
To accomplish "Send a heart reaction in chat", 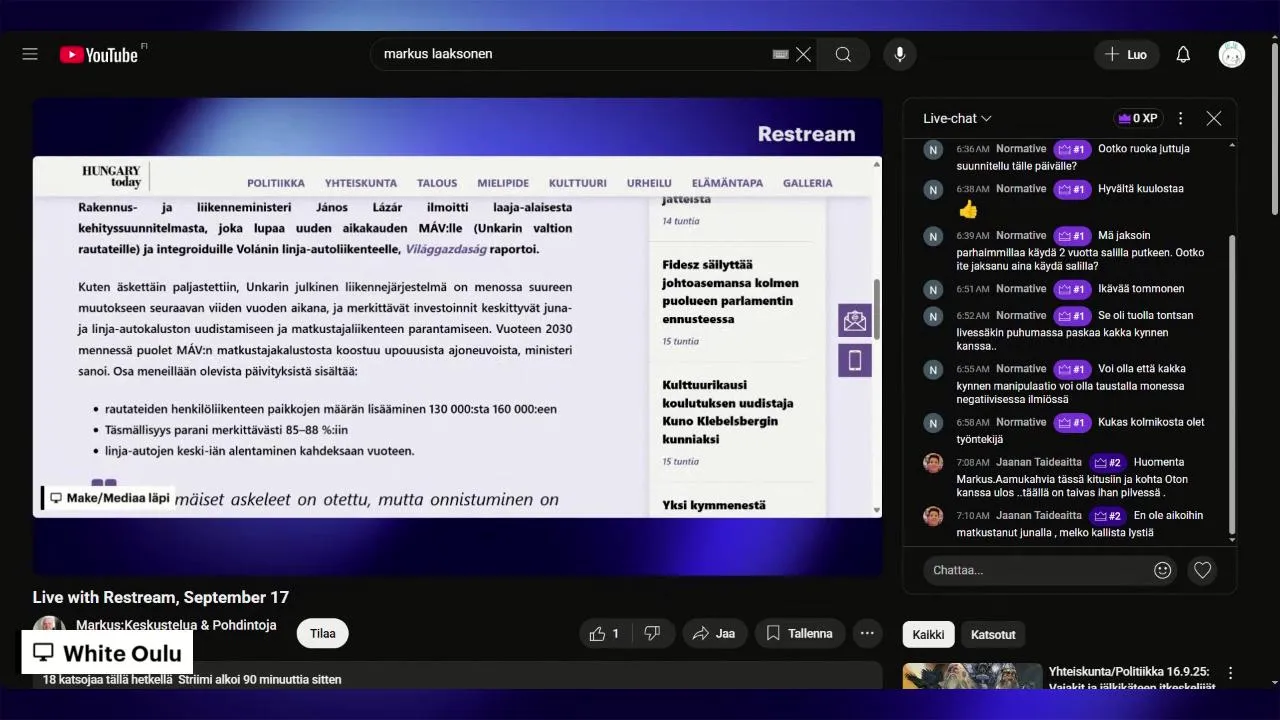I will tap(1203, 570).
